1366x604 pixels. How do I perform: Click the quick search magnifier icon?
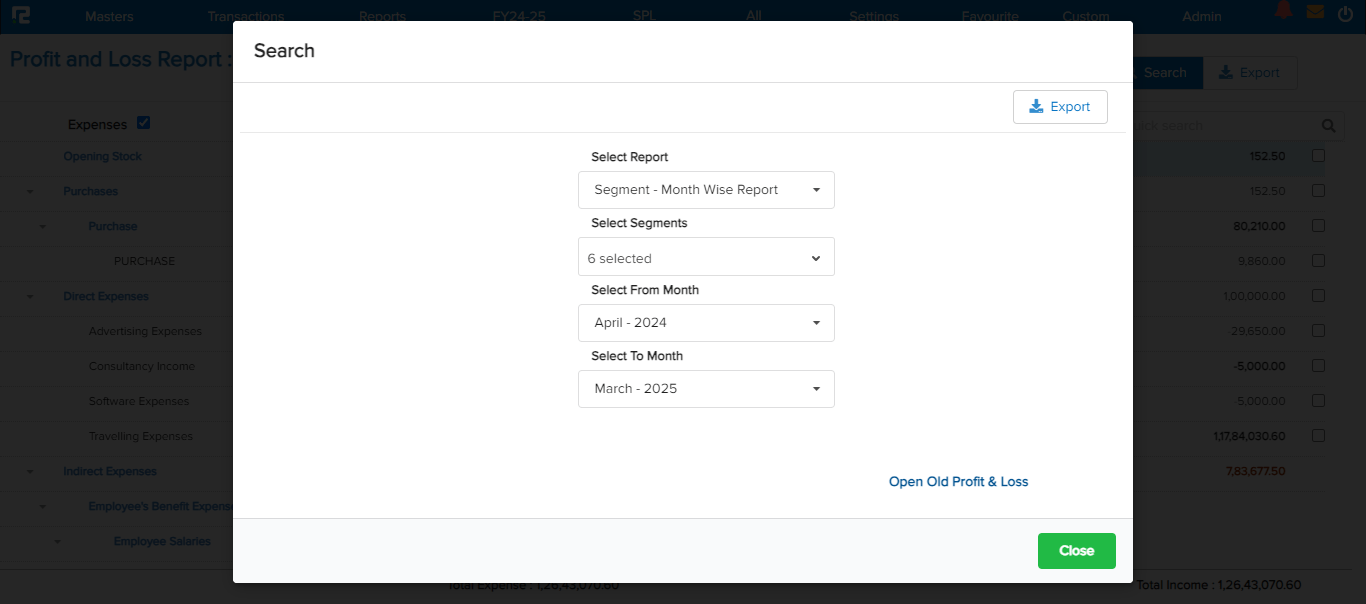point(1329,126)
